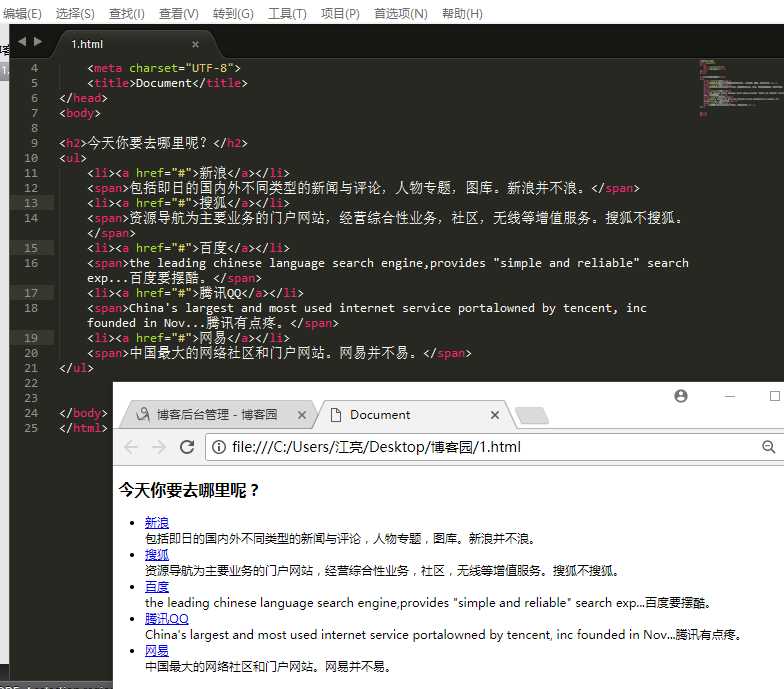The image size is (784, 689).
Task: Click the closing </ul> tag in code
Action: pyautogui.click(x=76, y=368)
